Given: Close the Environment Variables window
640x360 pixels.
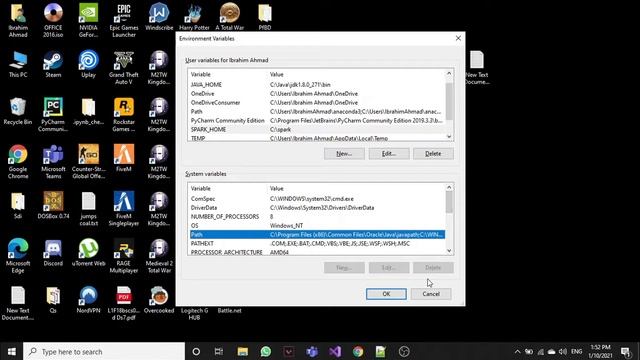Looking at the screenshot, I should click(458, 38).
